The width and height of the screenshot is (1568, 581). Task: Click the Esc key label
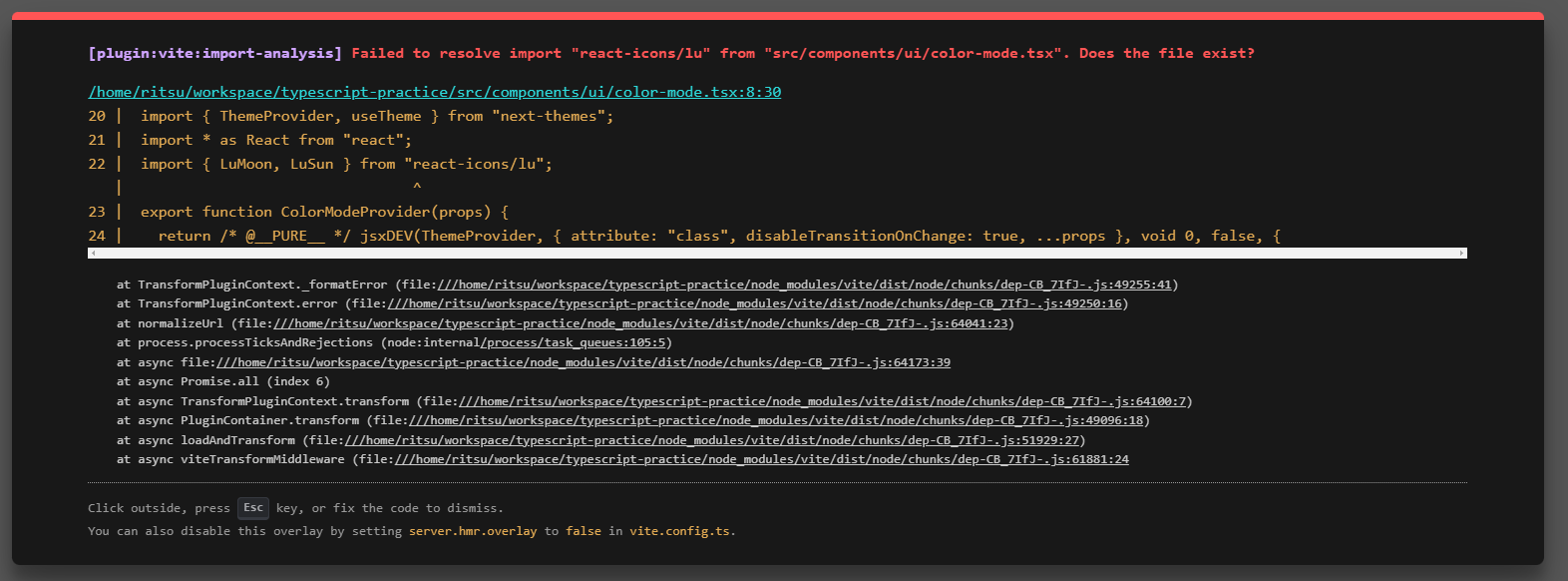[253, 508]
